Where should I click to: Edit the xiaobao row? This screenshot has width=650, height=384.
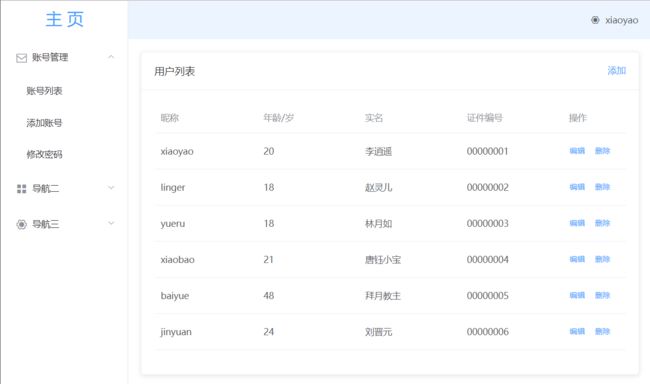pyautogui.click(x=577, y=259)
